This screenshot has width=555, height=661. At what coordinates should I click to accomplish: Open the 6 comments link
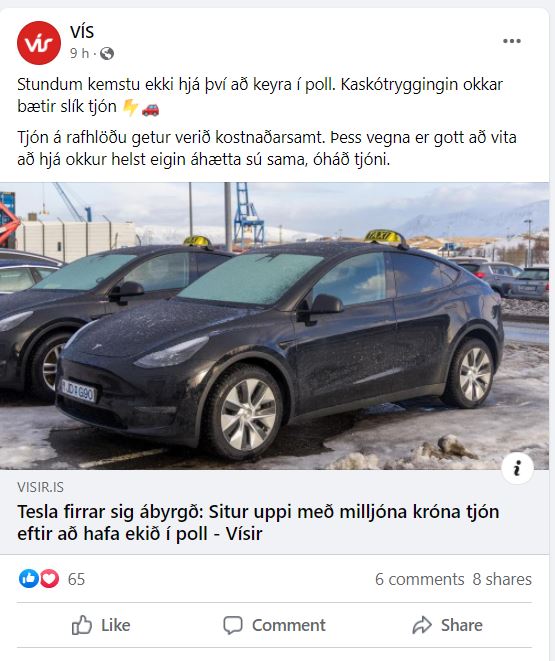(420, 579)
